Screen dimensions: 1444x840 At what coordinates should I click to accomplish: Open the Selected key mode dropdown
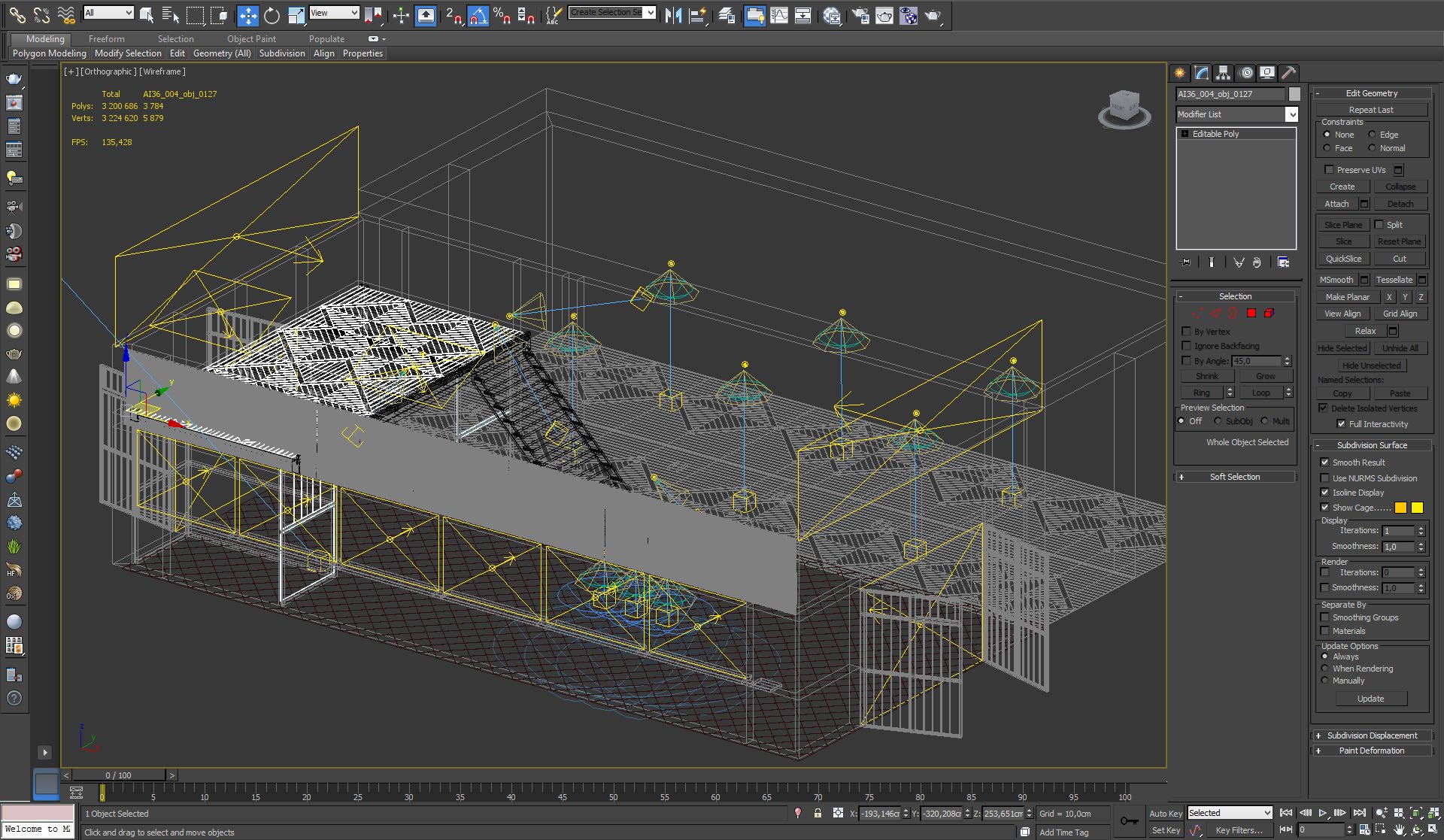coord(1230,813)
